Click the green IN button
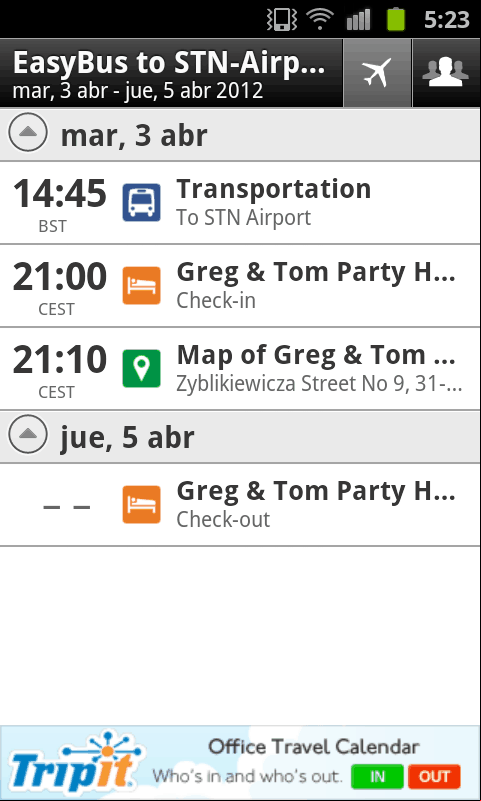This screenshot has height=801, width=481. 377,776
